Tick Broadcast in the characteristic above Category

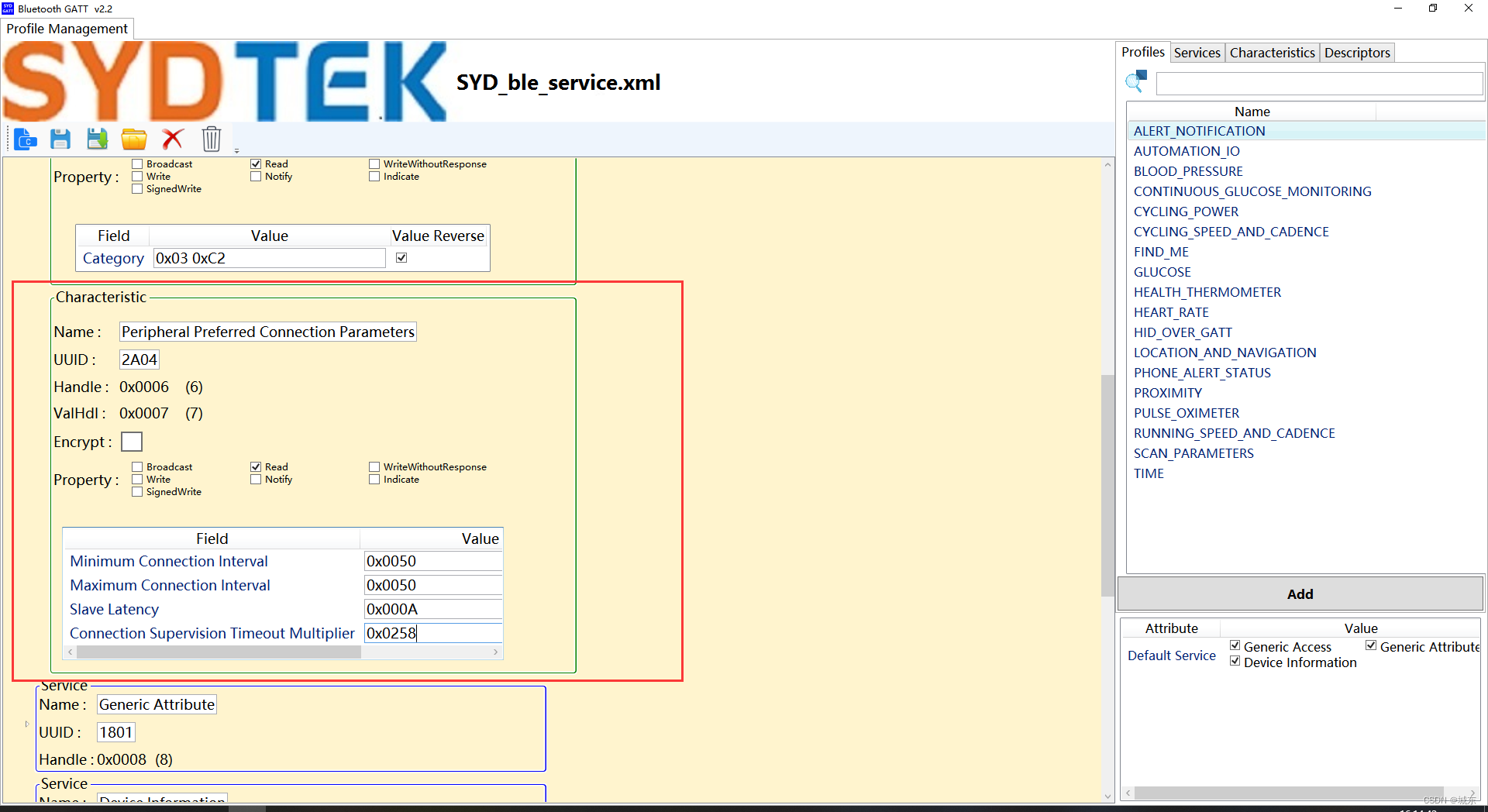(137, 164)
